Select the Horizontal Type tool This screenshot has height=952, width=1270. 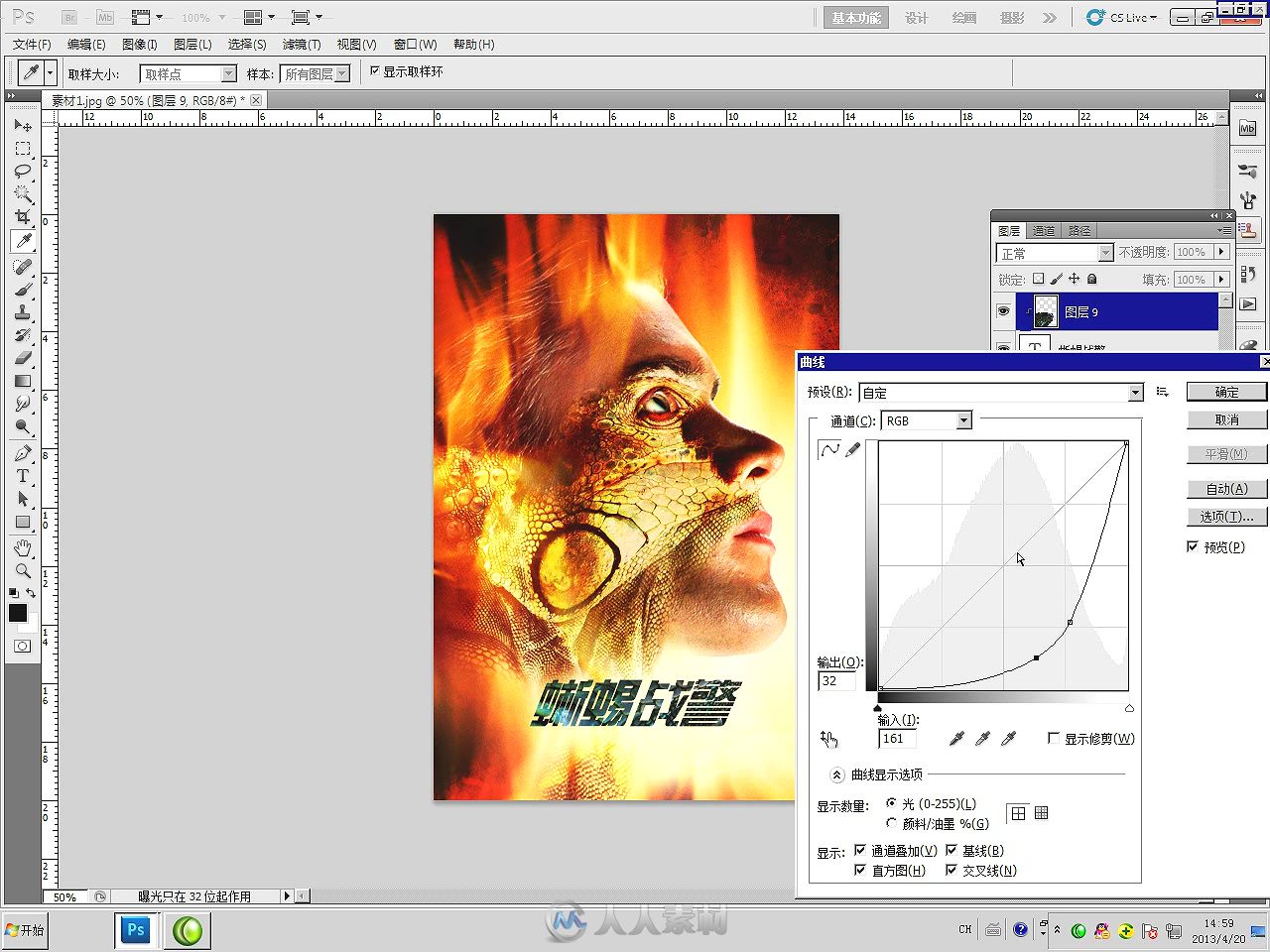pyautogui.click(x=23, y=476)
